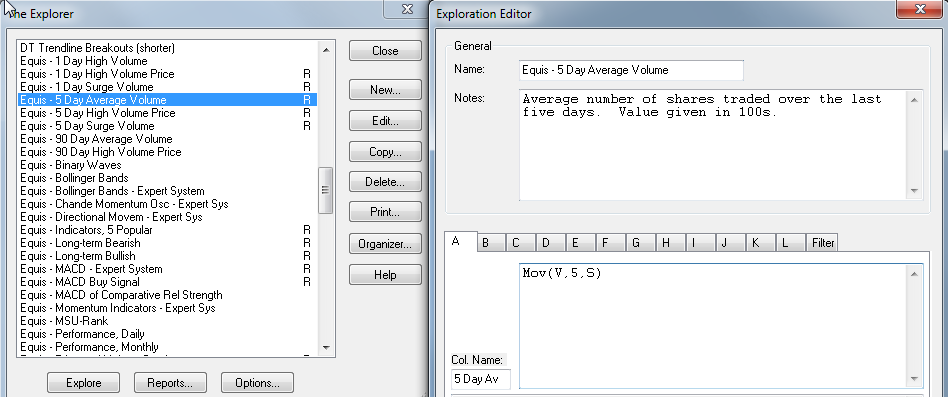Open the Organizer... dialog

385,244
